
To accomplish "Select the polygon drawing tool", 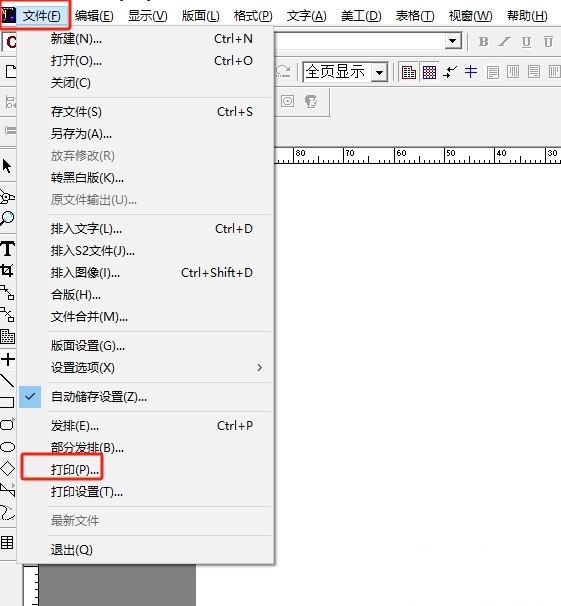I will click(x=7, y=490).
